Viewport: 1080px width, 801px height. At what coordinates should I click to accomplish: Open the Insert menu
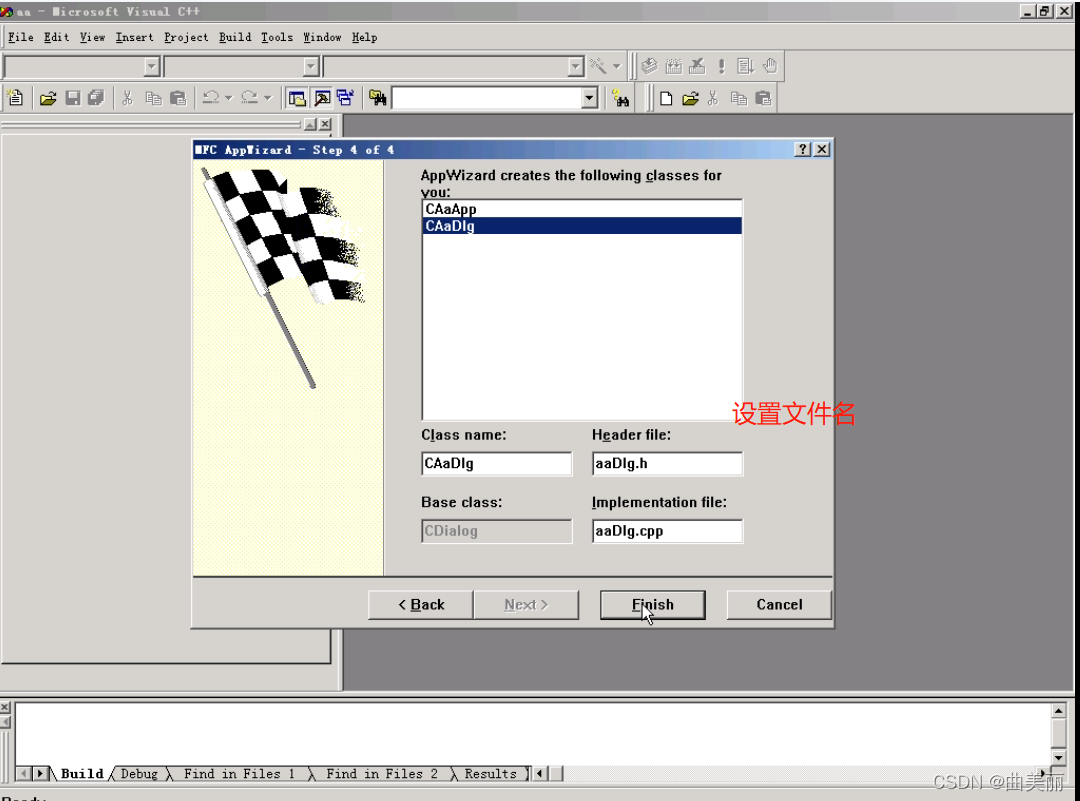pos(134,37)
